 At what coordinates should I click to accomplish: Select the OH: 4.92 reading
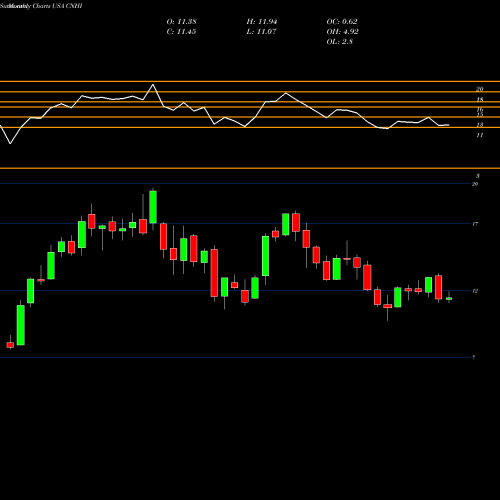[x=342, y=32]
